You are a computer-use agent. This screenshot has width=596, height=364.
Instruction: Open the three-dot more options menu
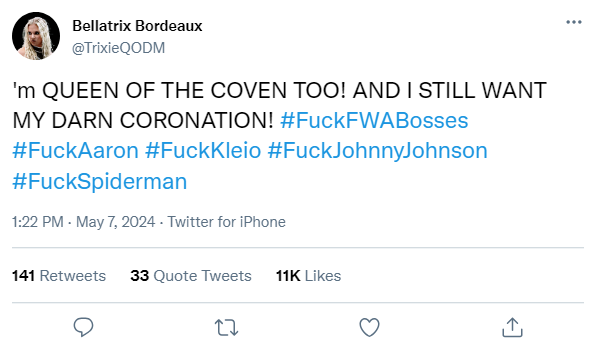pos(574,22)
